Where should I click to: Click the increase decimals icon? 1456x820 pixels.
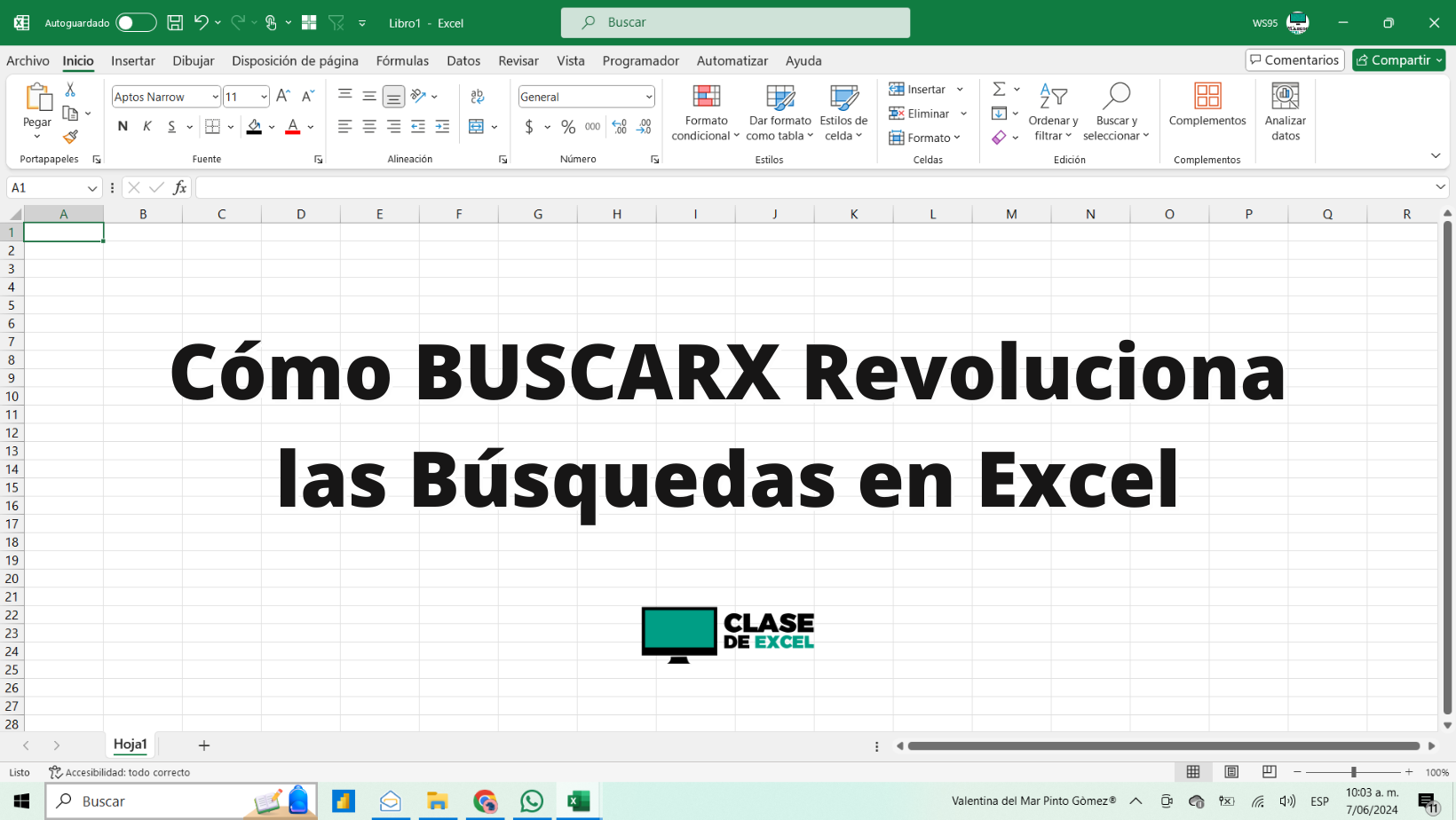[x=620, y=126]
